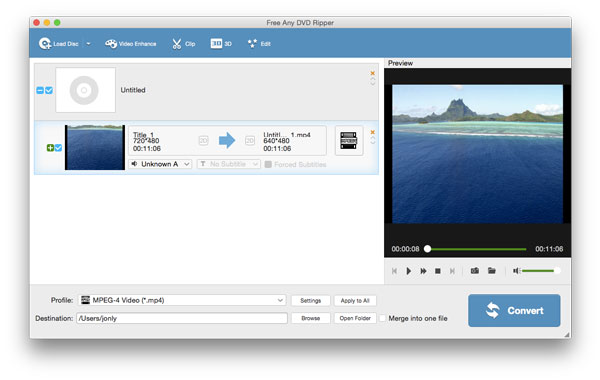Image resolution: width=600 pixels, height=380 pixels.
Task: Open the output format profile icon for Title_1
Action: click(x=349, y=140)
